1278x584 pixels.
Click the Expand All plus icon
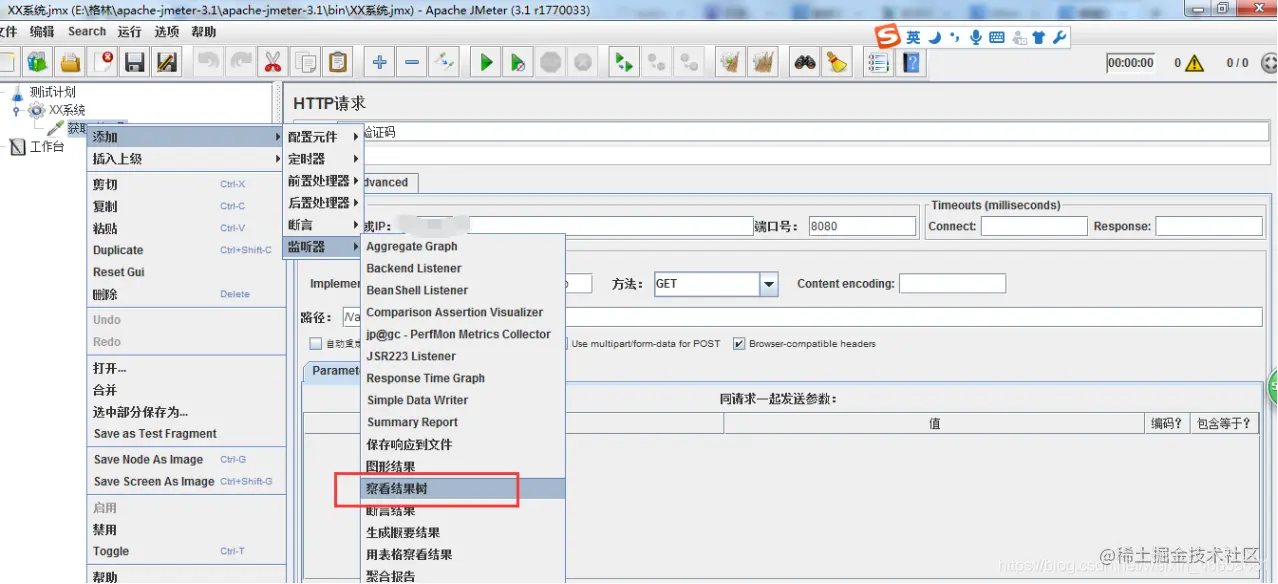(x=379, y=62)
